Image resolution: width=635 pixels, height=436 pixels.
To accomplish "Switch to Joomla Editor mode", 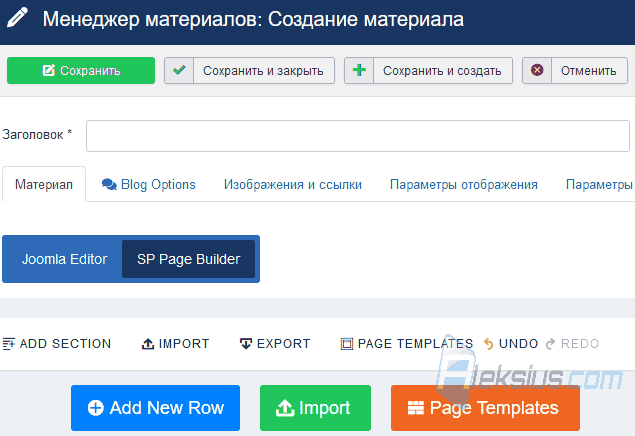I will point(64,259).
